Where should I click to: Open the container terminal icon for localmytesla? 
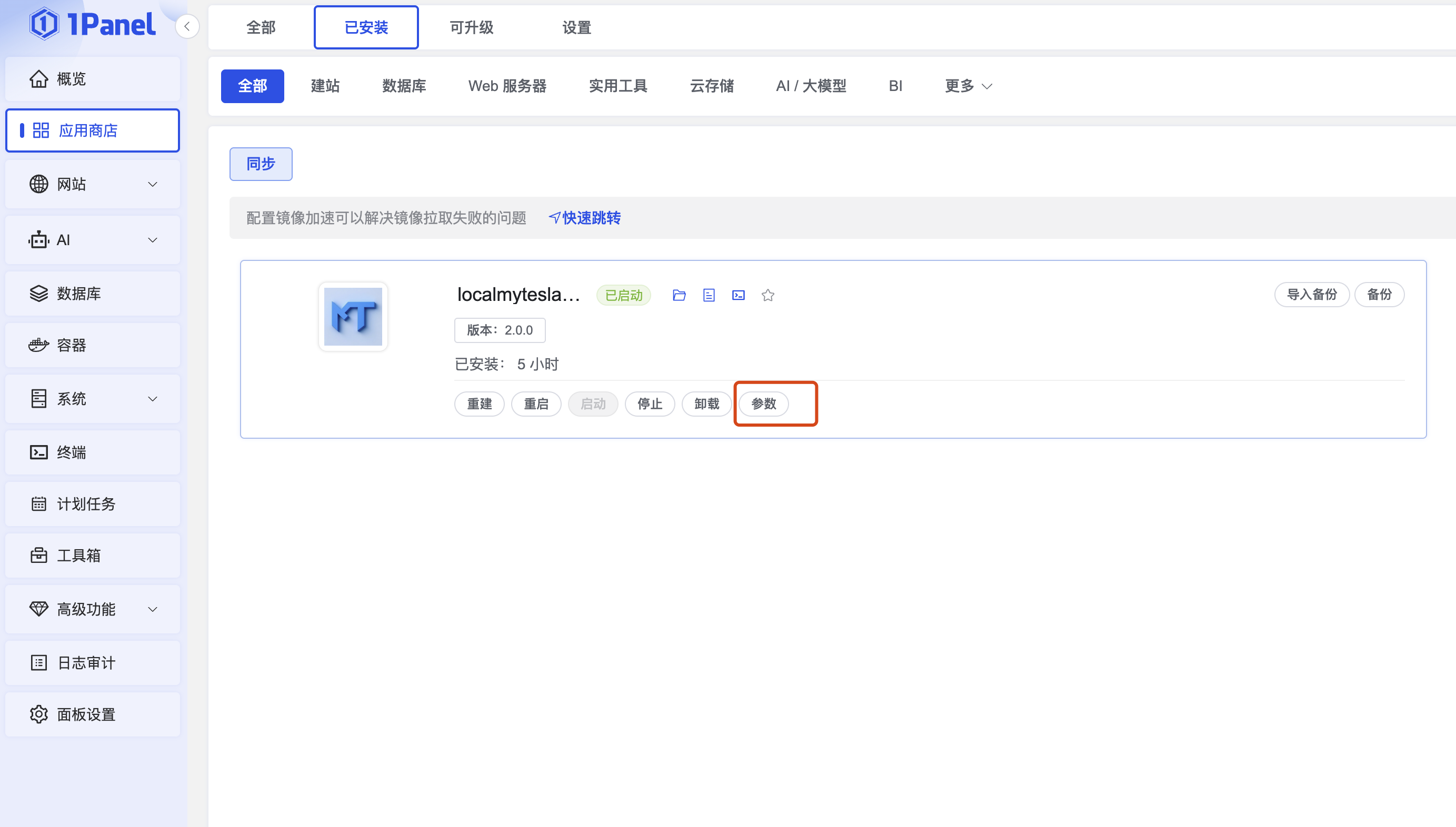738,295
